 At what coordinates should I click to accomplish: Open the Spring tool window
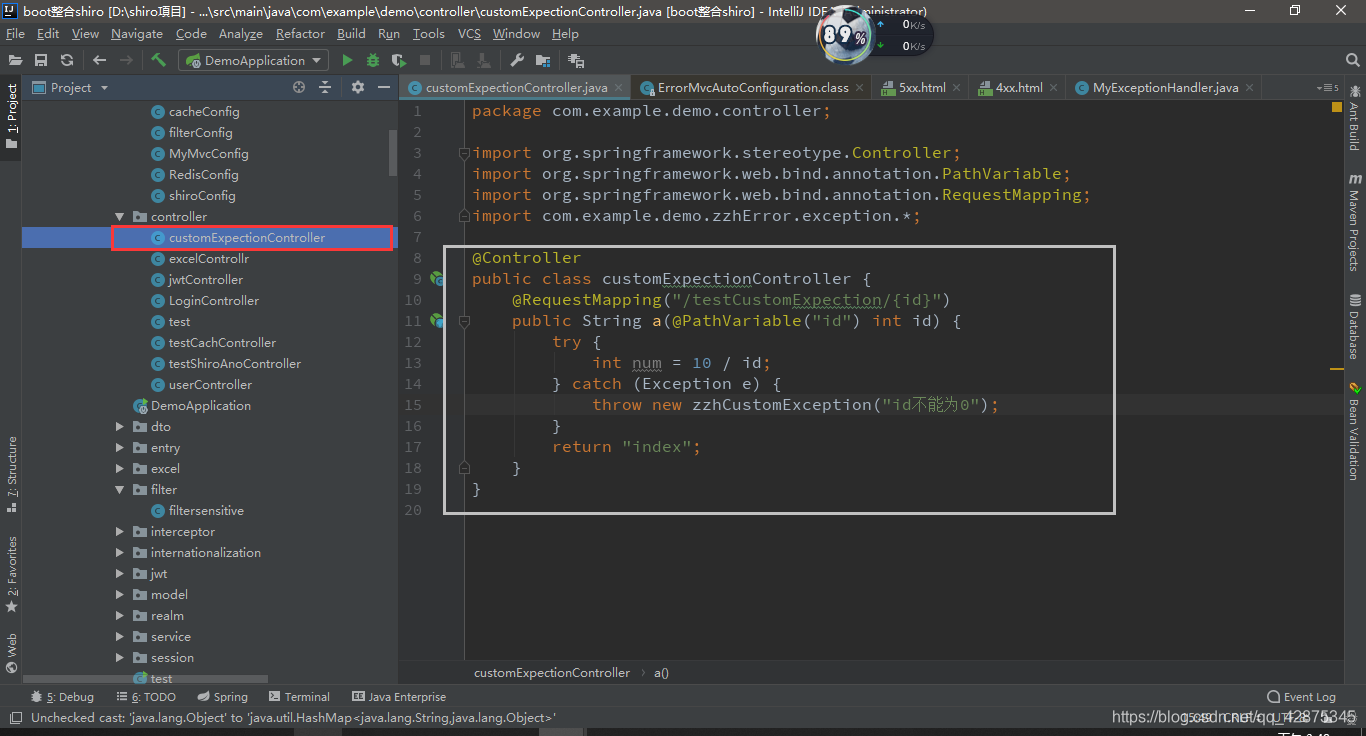[222, 697]
